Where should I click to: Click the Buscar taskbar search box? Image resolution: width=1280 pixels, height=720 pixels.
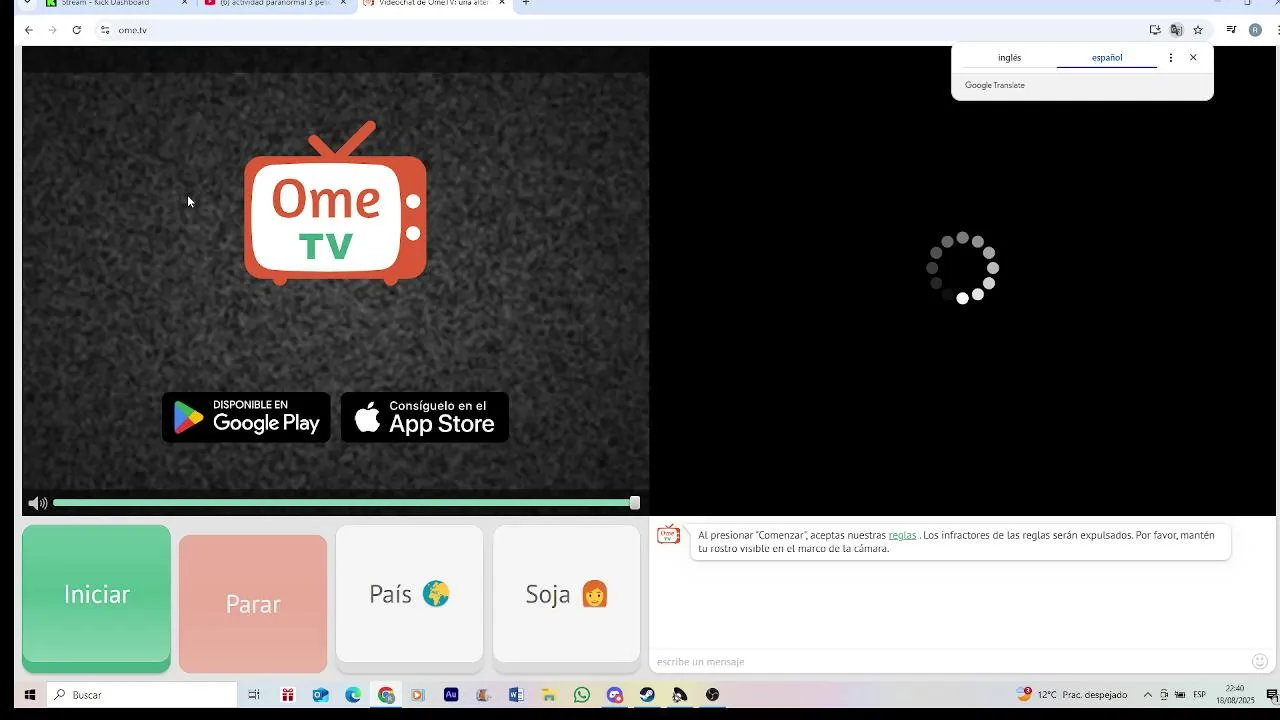(x=143, y=695)
